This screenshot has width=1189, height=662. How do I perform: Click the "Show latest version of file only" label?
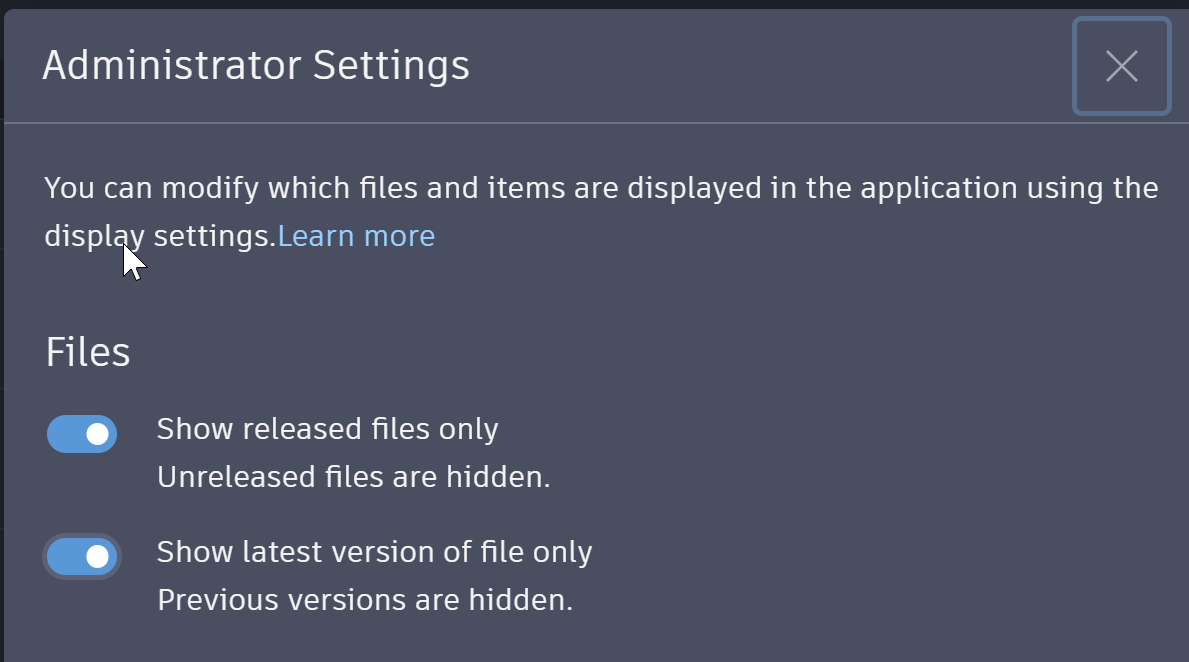pyautogui.click(x=374, y=551)
